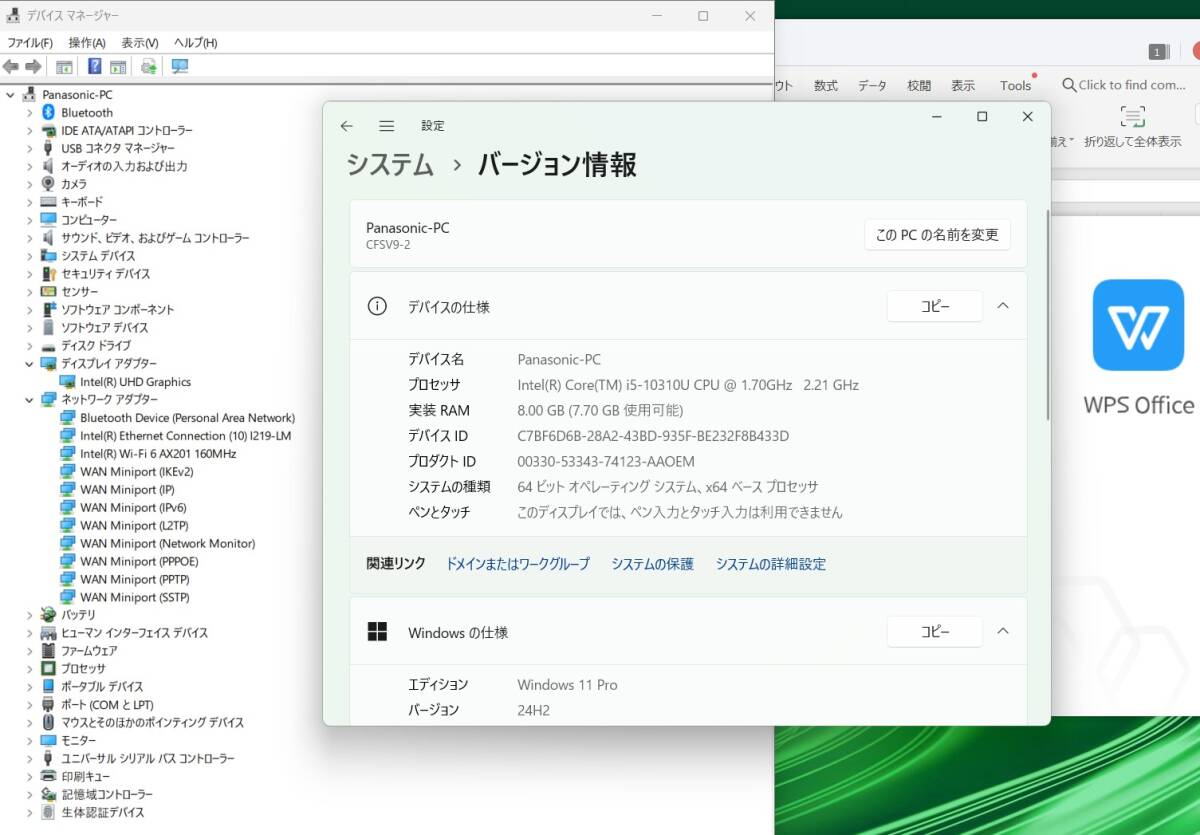Click the gray 1 badge in WPS title bar
This screenshot has height=835, width=1200.
tap(1158, 52)
